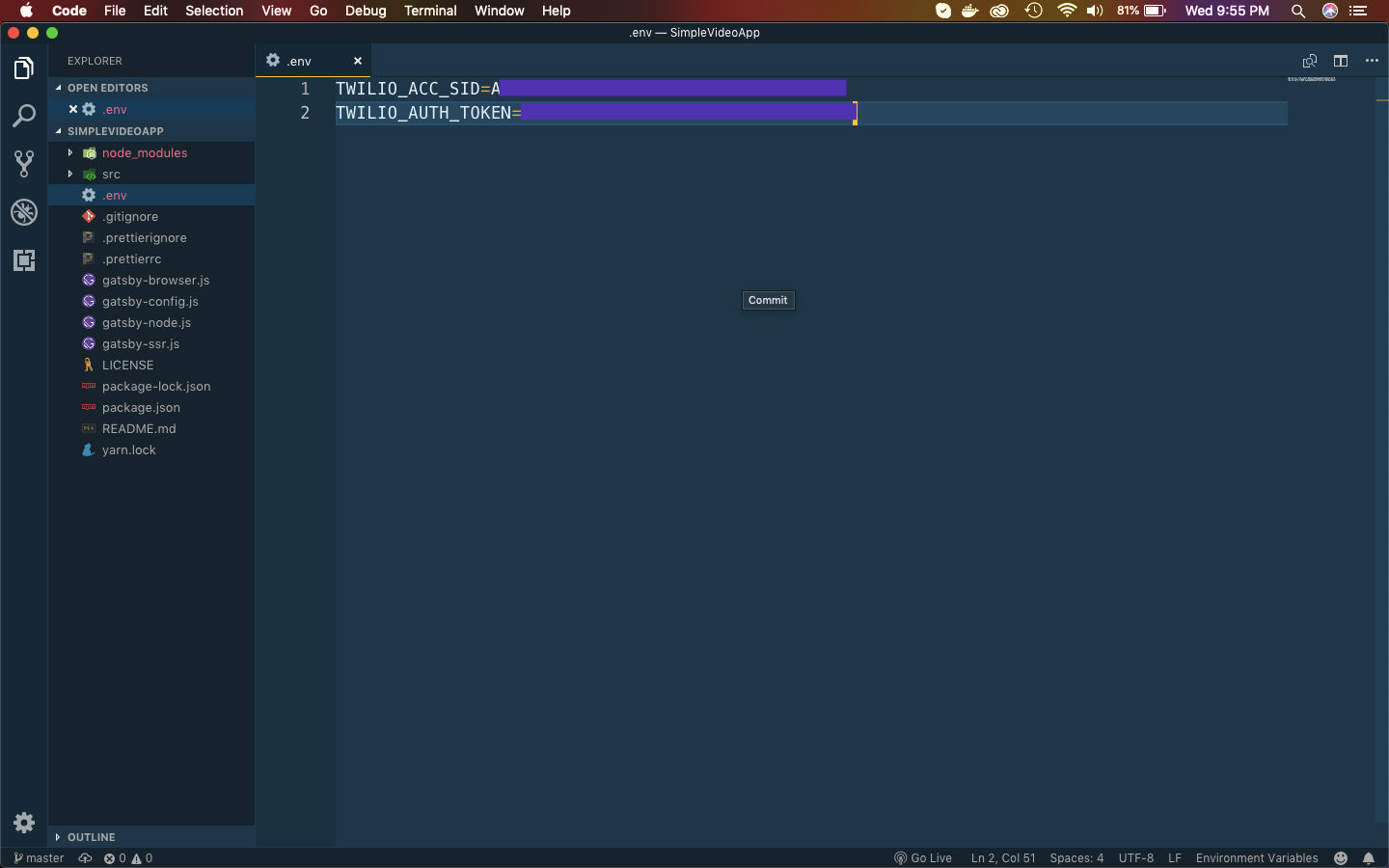This screenshot has width=1389, height=868.
Task: Open the Docker whale menu bar icon
Action: click(970, 11)
